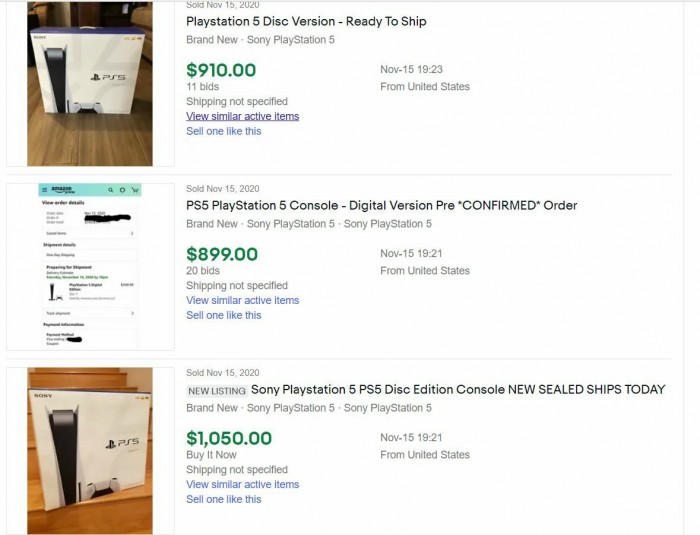Click the shopping cart icon in Amazon screenshot
Image resolution: width=700 pixels, height=535 pixels.
click(134, 189)
